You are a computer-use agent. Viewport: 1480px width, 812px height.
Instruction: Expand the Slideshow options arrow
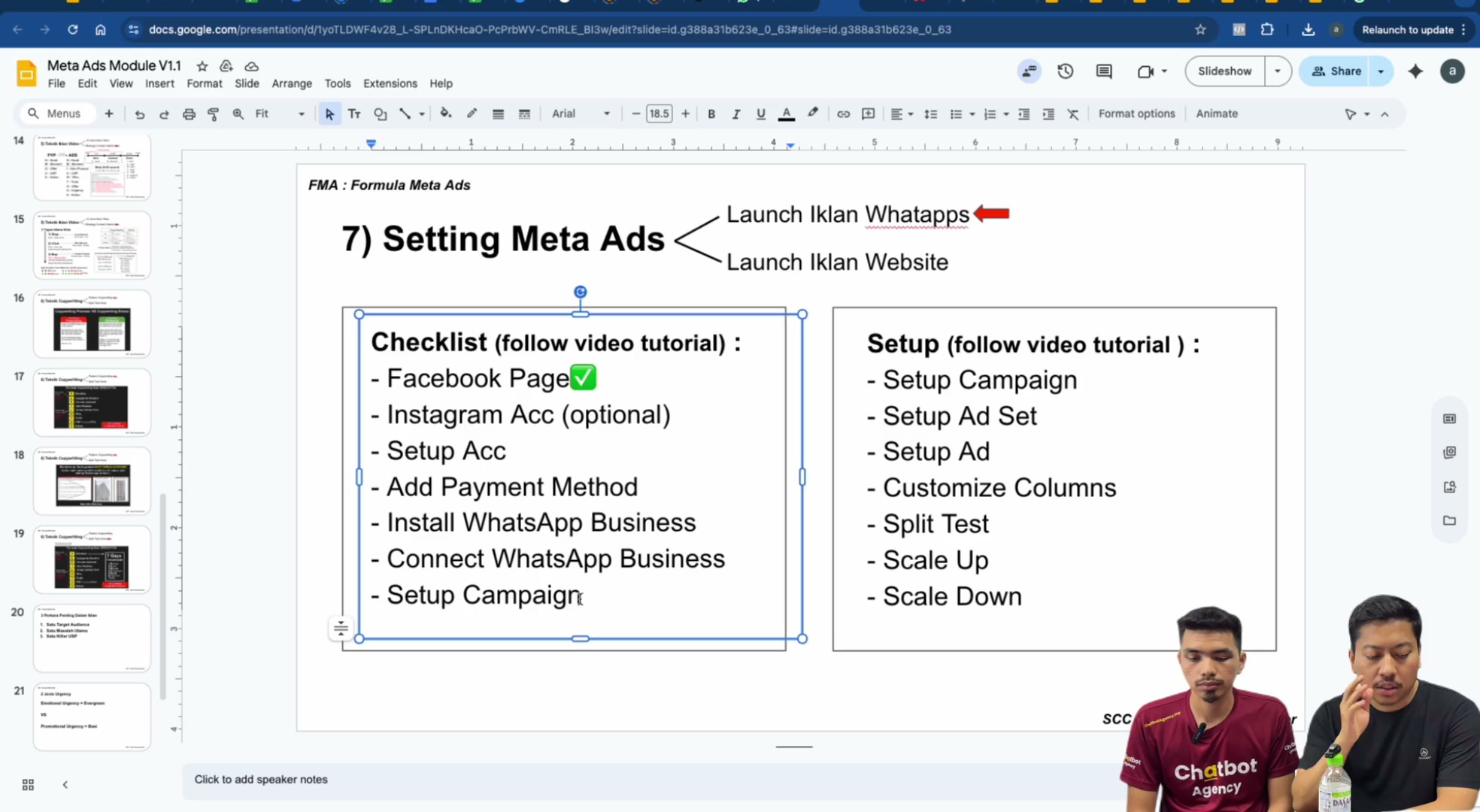point(1277,71)
